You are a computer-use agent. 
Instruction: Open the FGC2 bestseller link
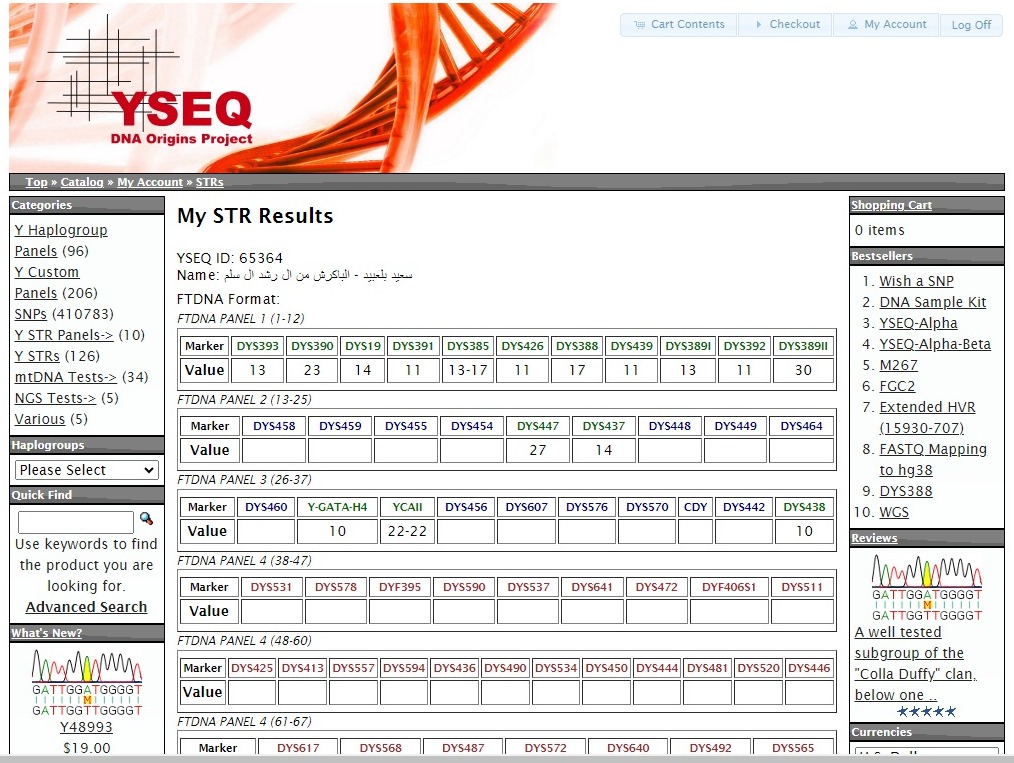pos(897,387)
